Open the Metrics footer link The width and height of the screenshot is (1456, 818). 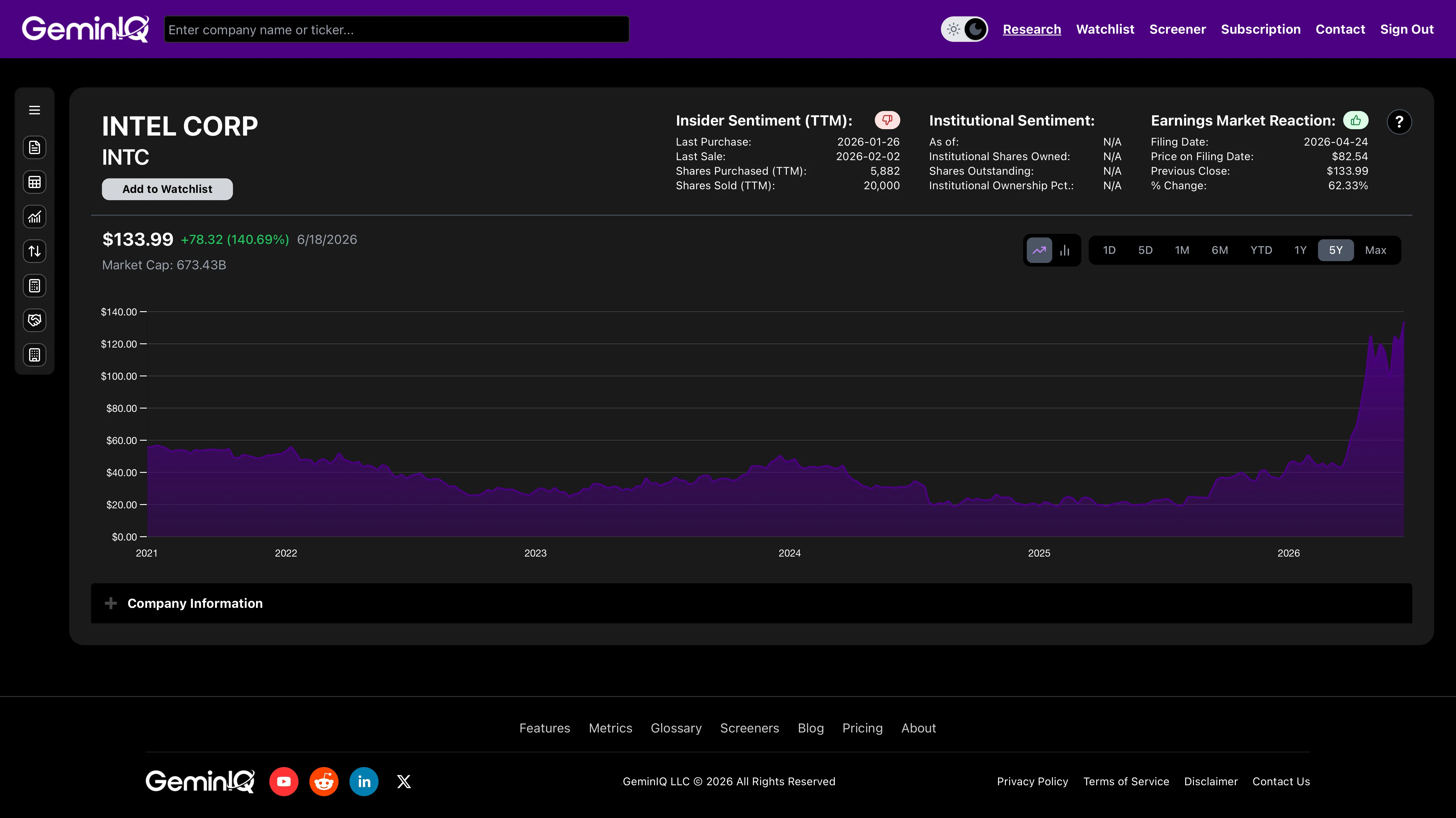[610, 728]
